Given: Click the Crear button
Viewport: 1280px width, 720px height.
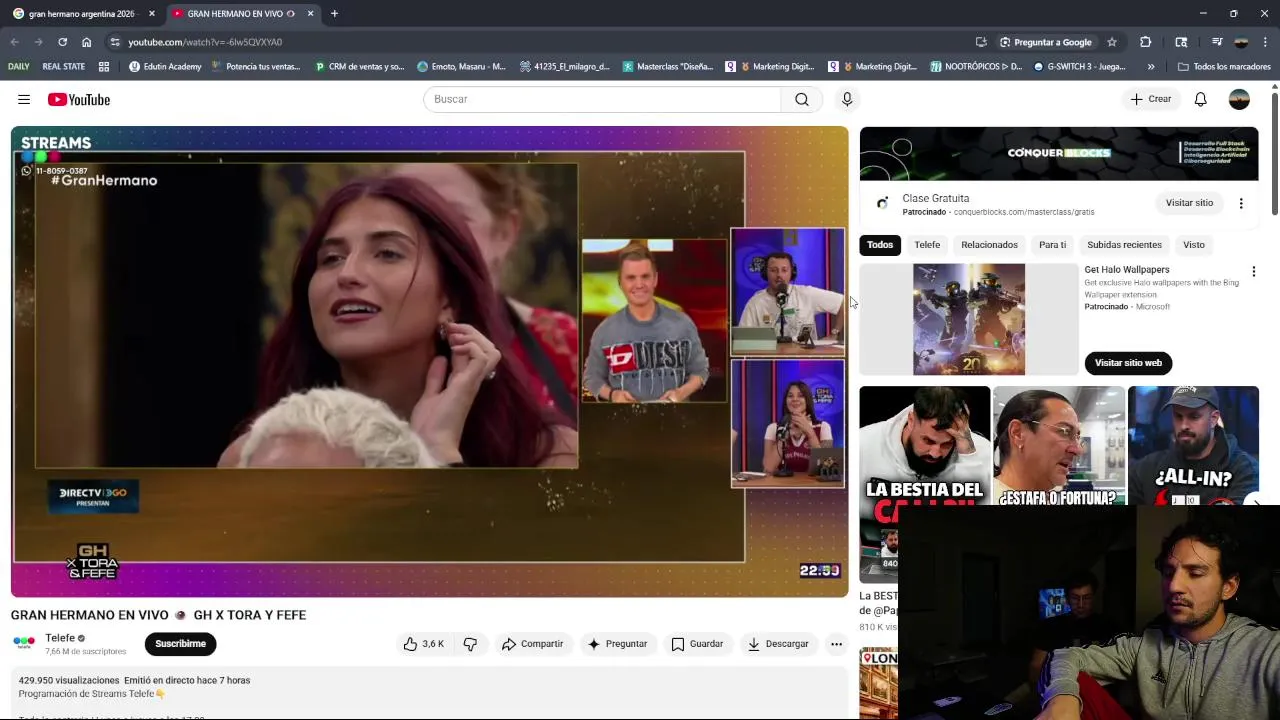Looking at the screenshot, I should [1150, 99].
